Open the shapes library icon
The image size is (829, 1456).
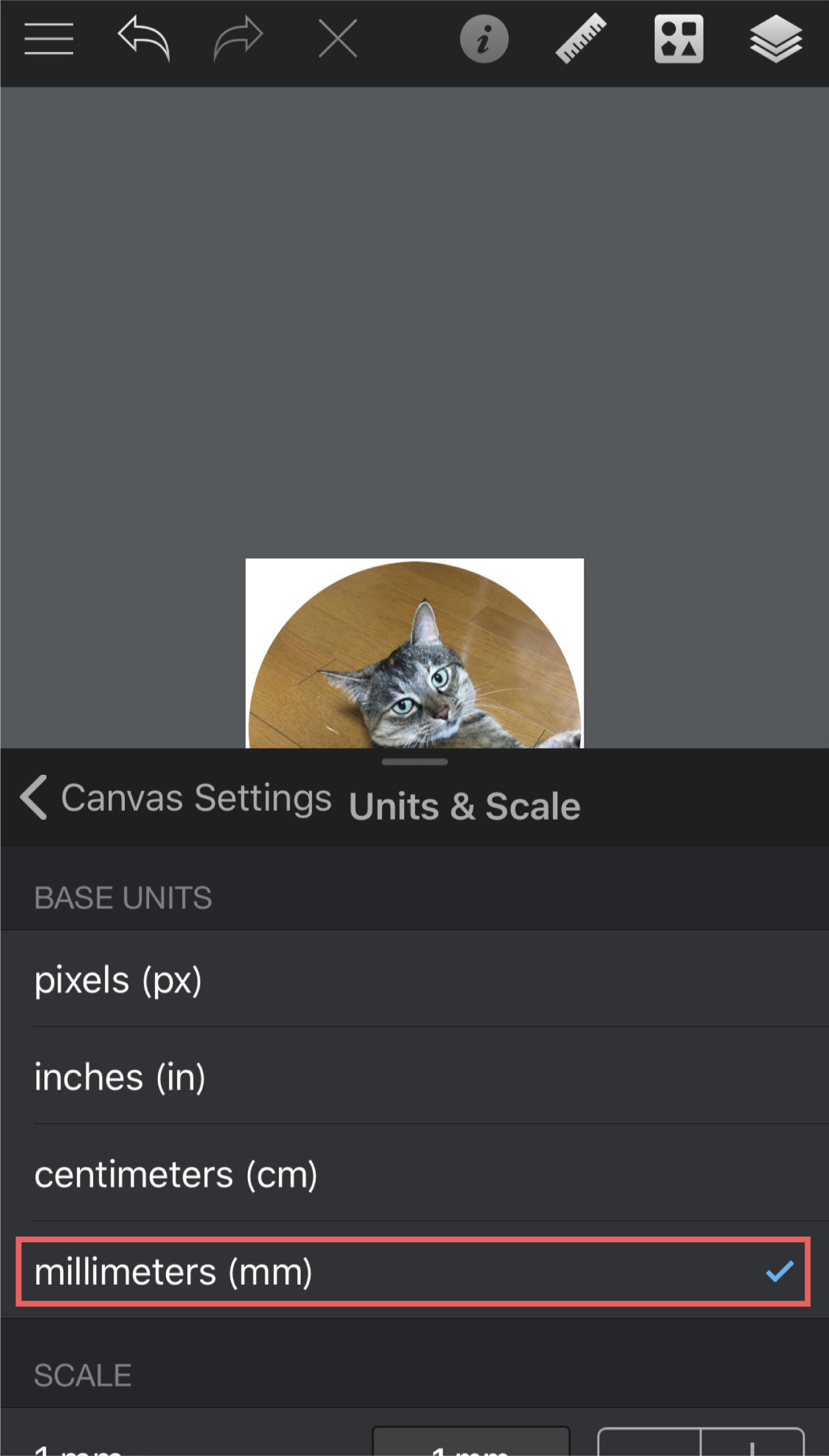[679, 39]
